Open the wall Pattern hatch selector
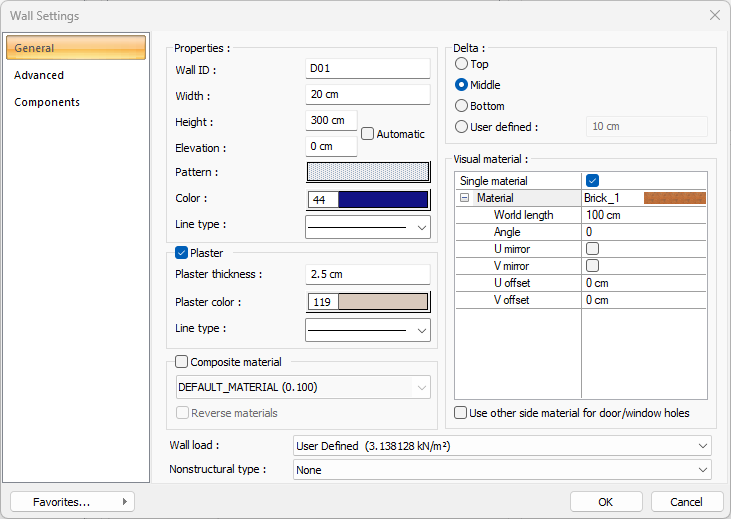Screen dimensions: 731x519 pyautogui.click(x=367, y=172)
